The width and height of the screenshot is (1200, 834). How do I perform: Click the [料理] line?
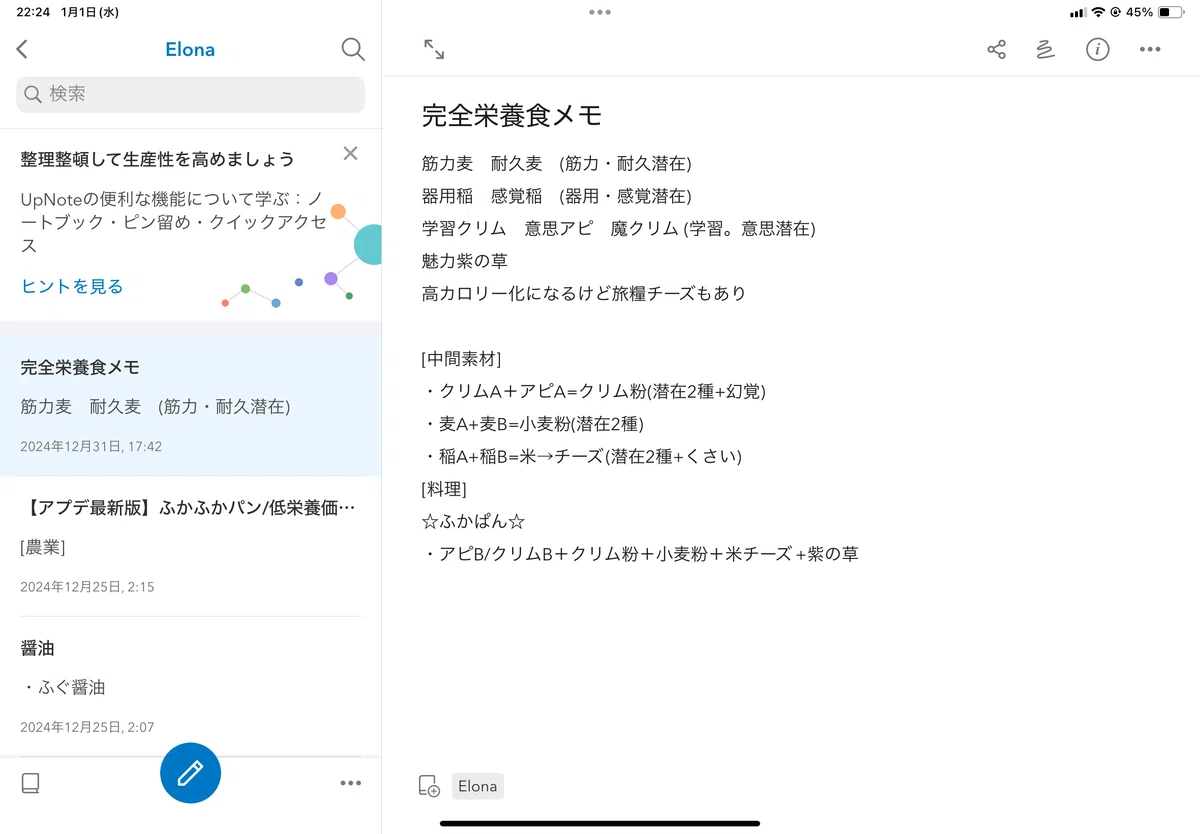(444, 489)
